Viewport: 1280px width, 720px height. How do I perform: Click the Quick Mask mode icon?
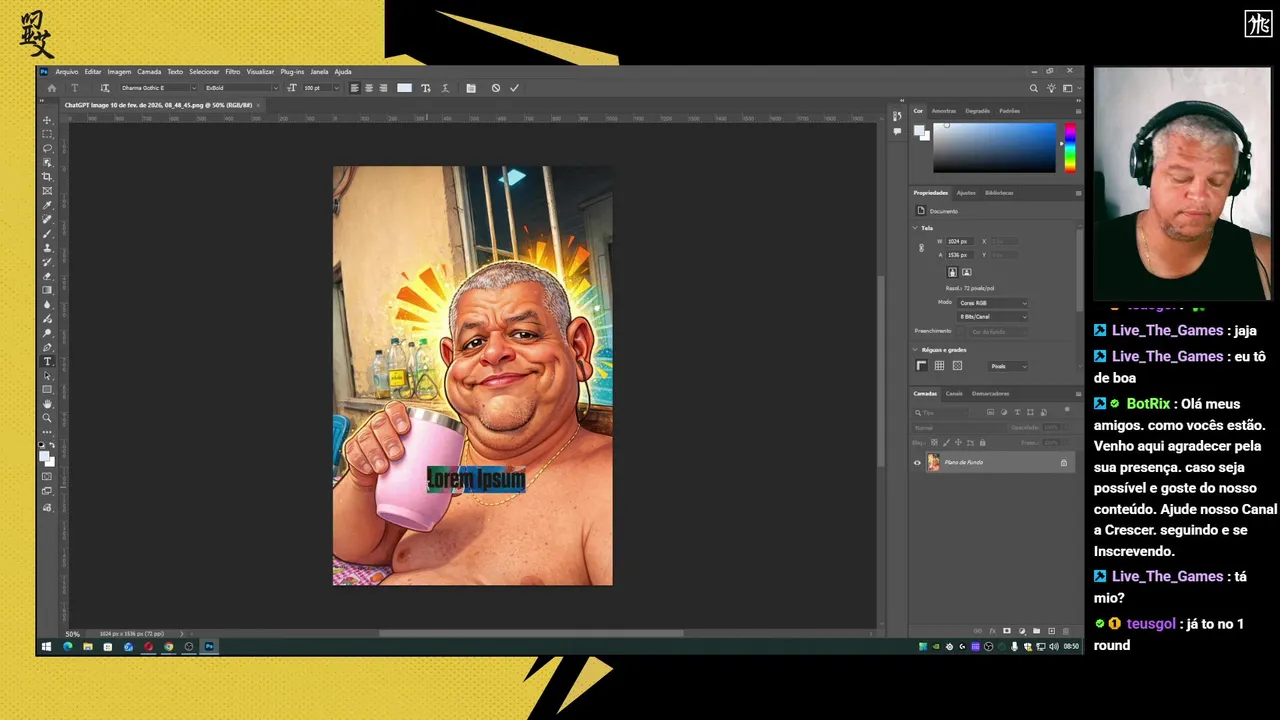47,478
